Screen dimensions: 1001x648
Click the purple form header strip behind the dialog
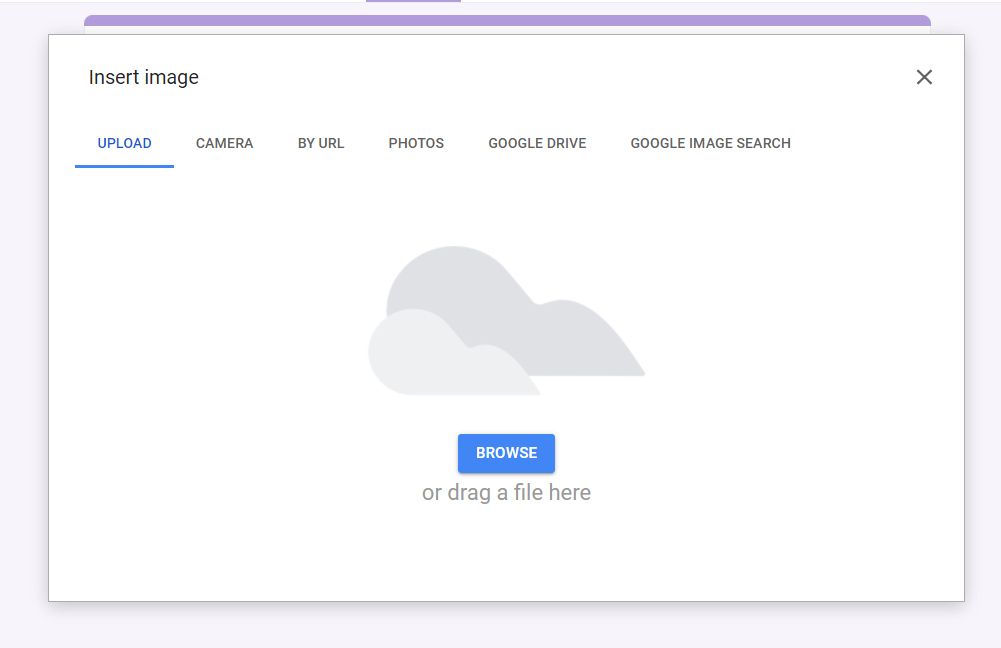tap(508, 20)
